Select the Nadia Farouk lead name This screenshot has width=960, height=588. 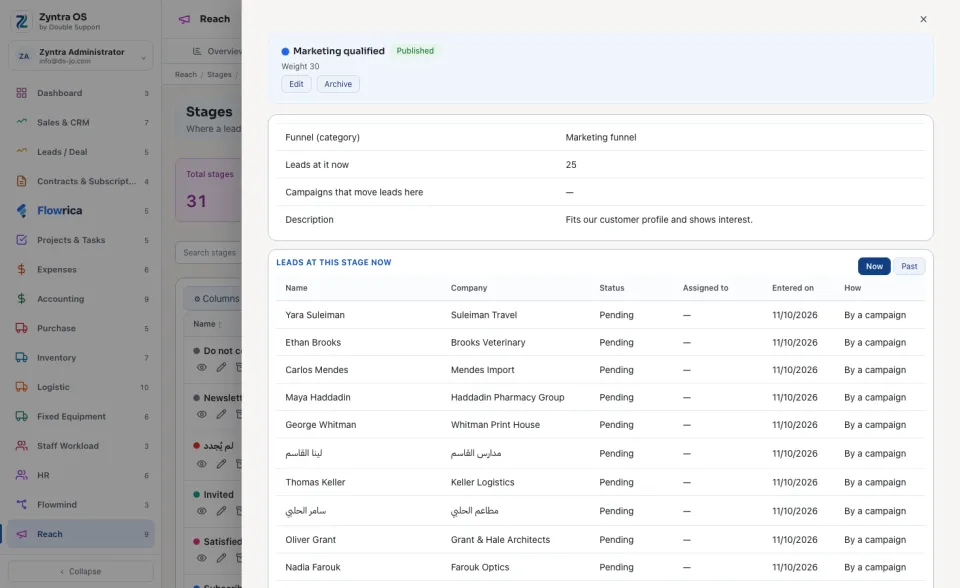pyautogui.click(x=313, y=568)
